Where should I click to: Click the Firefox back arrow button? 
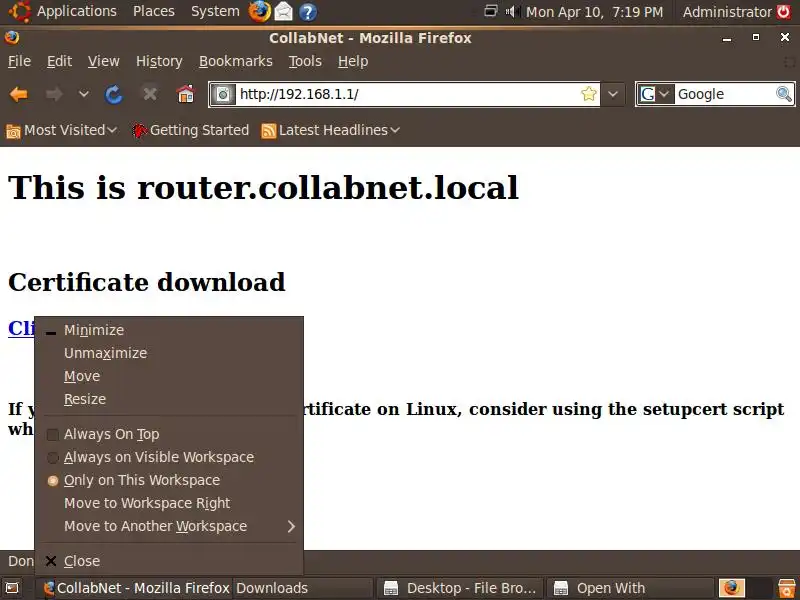19,94
